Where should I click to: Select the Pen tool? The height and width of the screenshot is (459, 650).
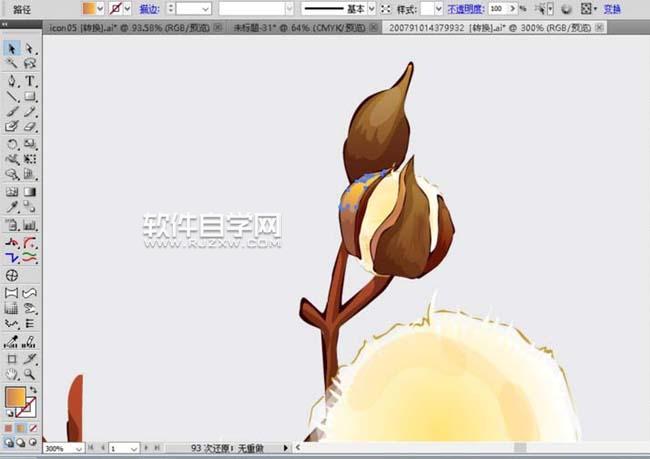coord(12,81)
